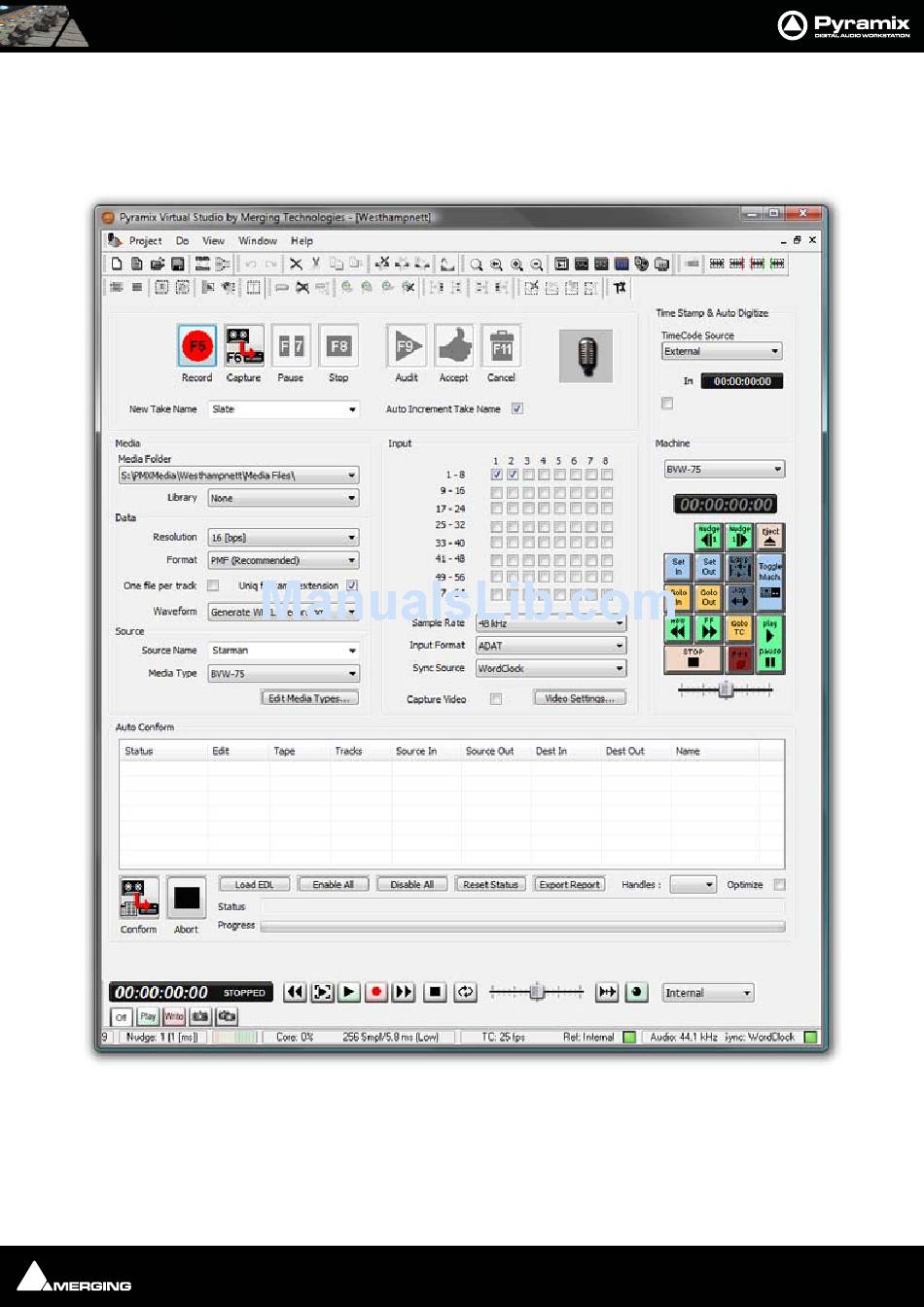Screen dimensions: 924x1307
Task: Toggle the loop button in bottom transport
Action: 466,992
